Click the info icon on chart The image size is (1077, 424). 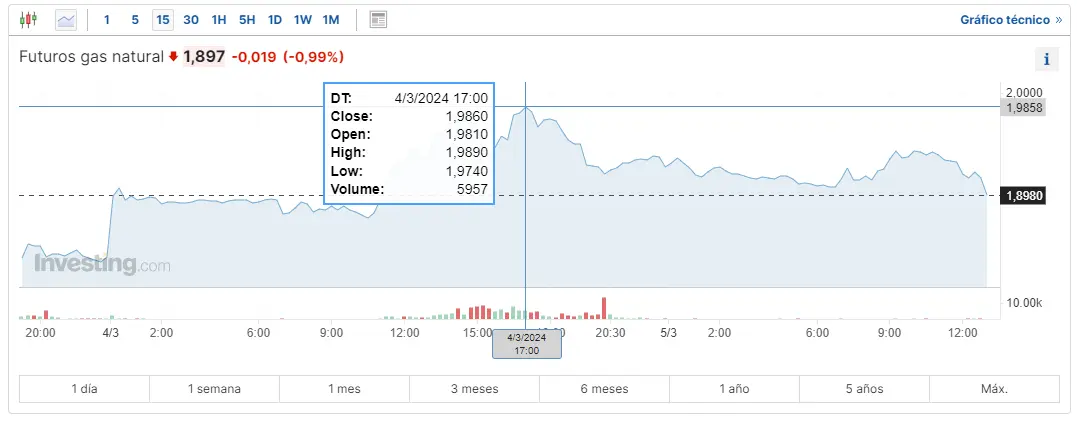tap(1046, 59)
